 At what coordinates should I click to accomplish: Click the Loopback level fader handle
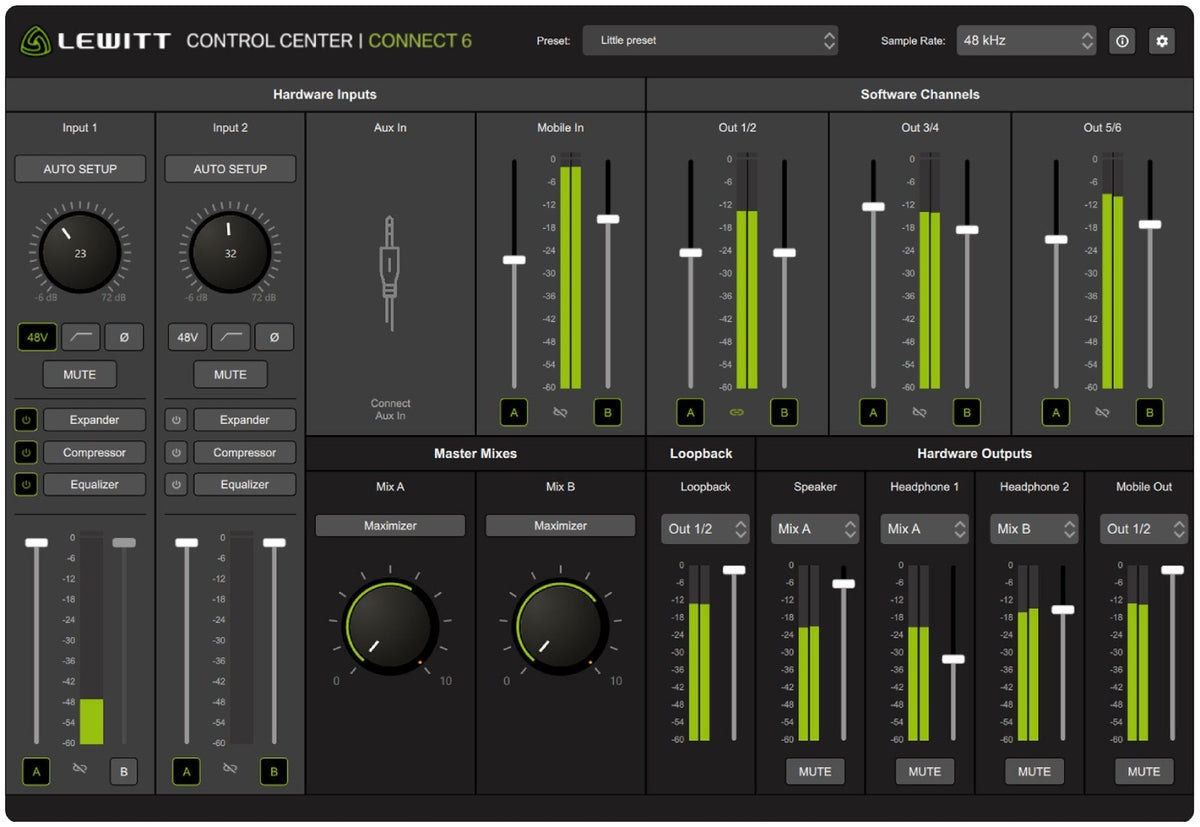(x=734, y=569)
